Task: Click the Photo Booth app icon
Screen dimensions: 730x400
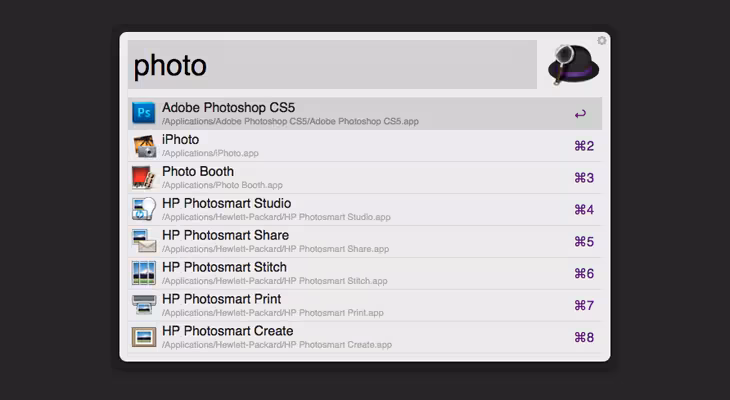Action: 143,177
